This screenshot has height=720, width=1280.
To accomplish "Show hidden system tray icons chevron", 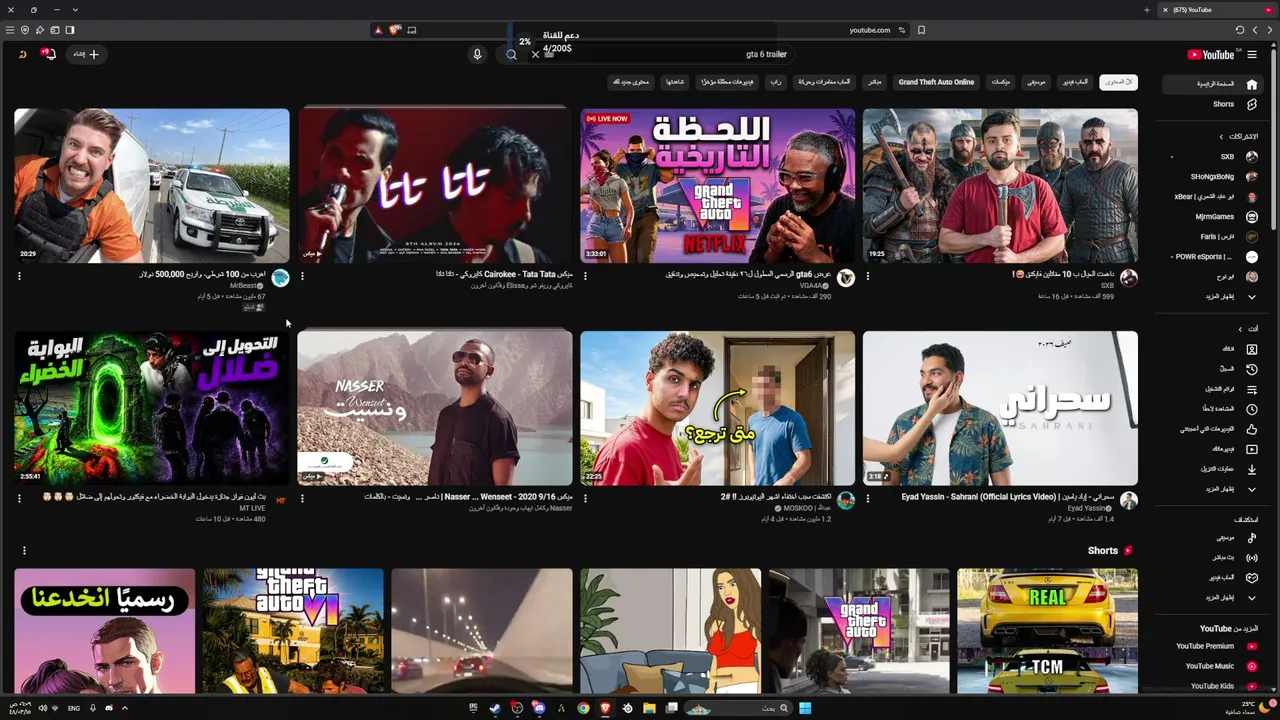I will [125, 708].
